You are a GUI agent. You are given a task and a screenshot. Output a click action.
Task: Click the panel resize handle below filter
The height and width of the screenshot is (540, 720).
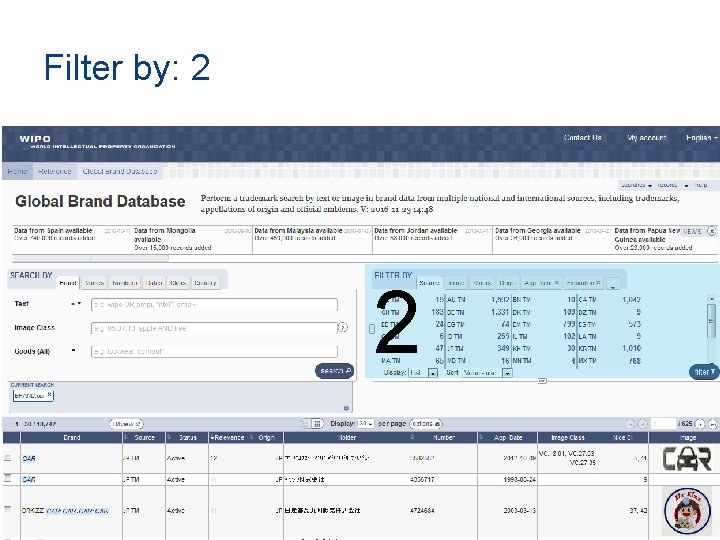(x=542, y=381)
